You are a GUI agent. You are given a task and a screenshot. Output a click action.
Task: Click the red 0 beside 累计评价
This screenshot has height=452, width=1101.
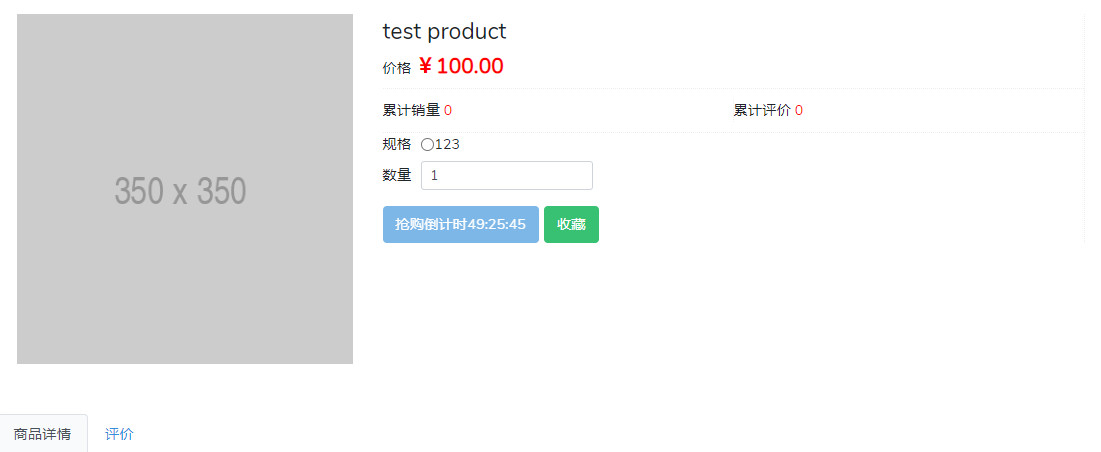click(799, 110)
